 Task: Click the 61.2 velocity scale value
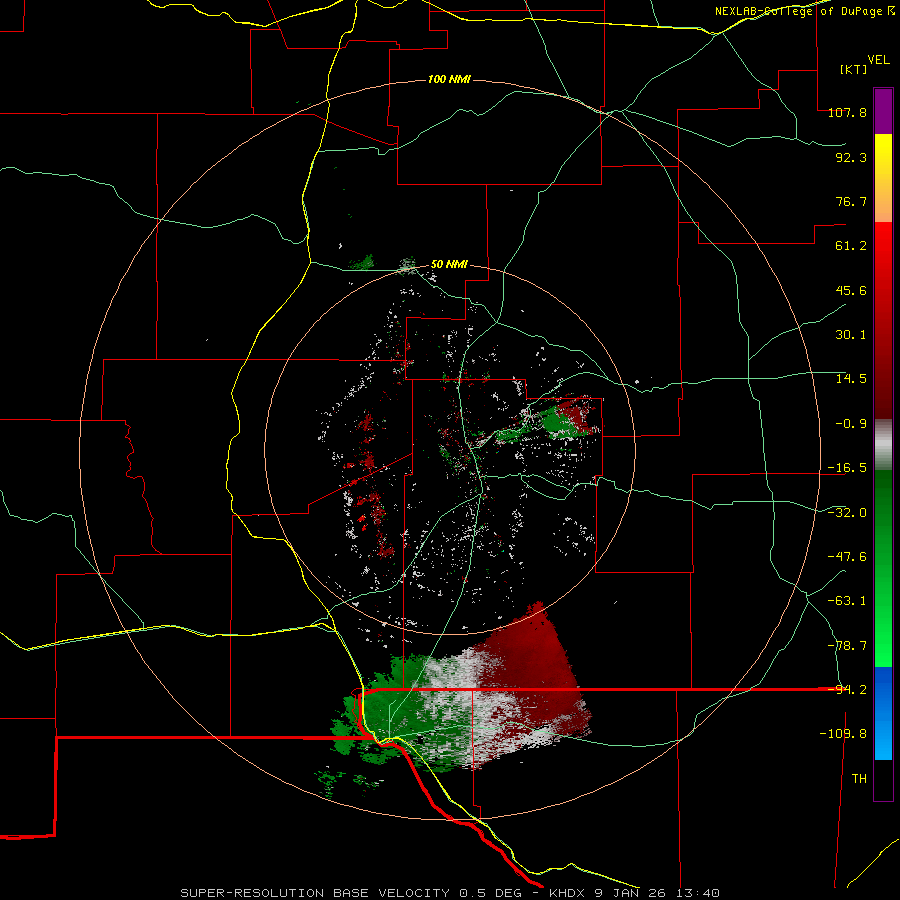click(x=851, y=246)
